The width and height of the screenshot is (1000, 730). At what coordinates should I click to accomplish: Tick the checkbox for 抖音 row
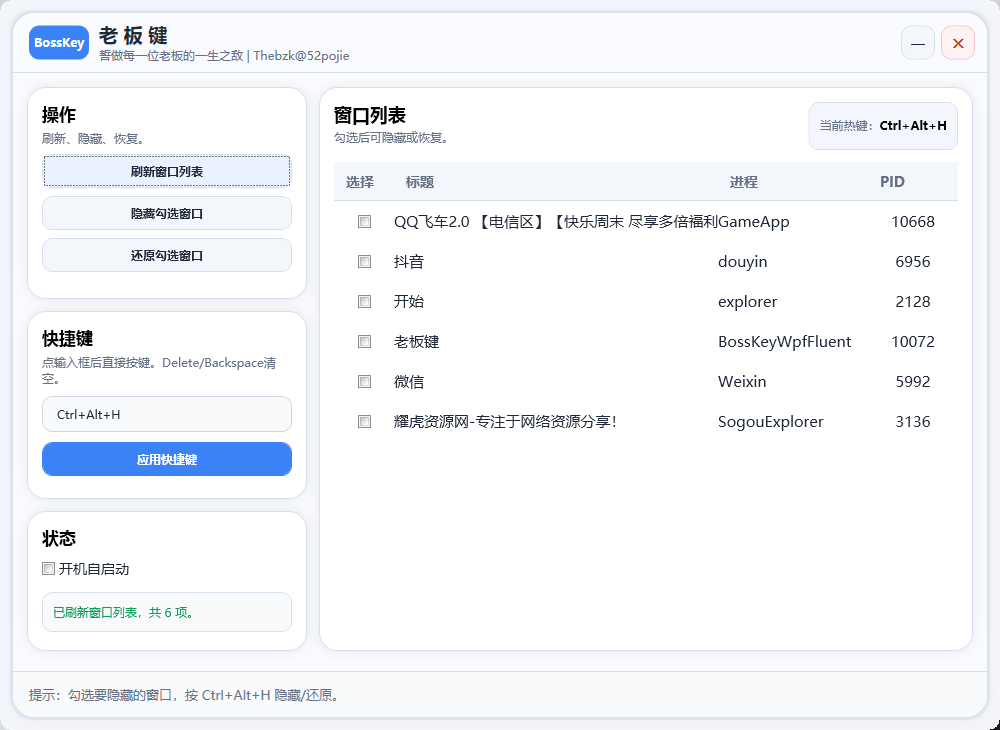pyautogui.click(x=364, y=262)
